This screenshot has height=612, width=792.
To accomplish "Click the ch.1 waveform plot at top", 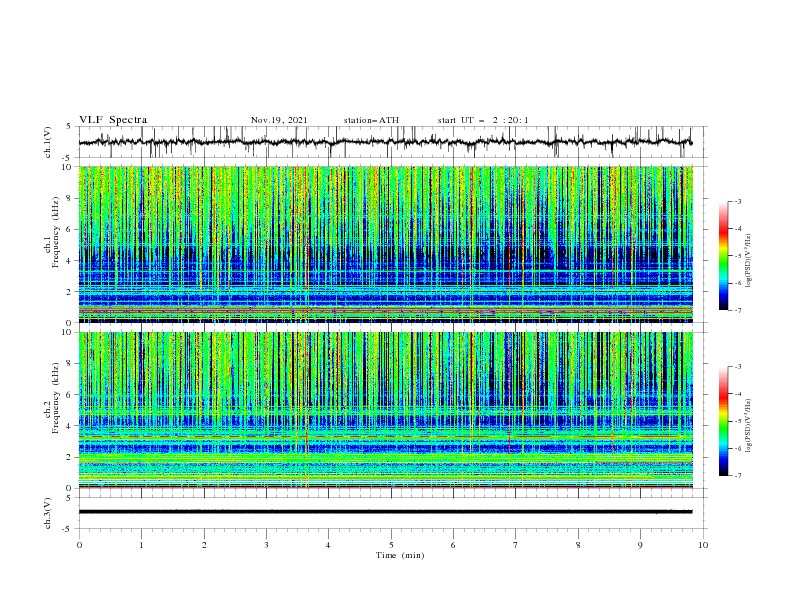I will click(393, 142).
